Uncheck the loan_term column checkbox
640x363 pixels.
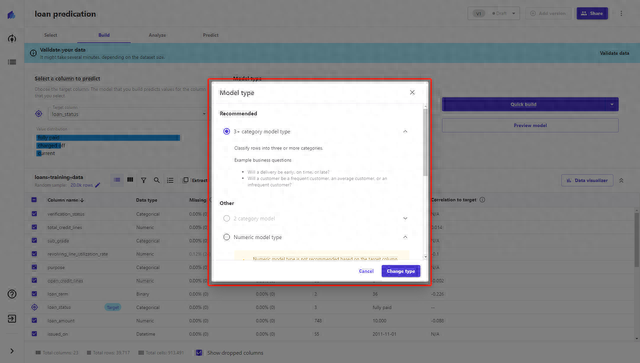(34, 294)
